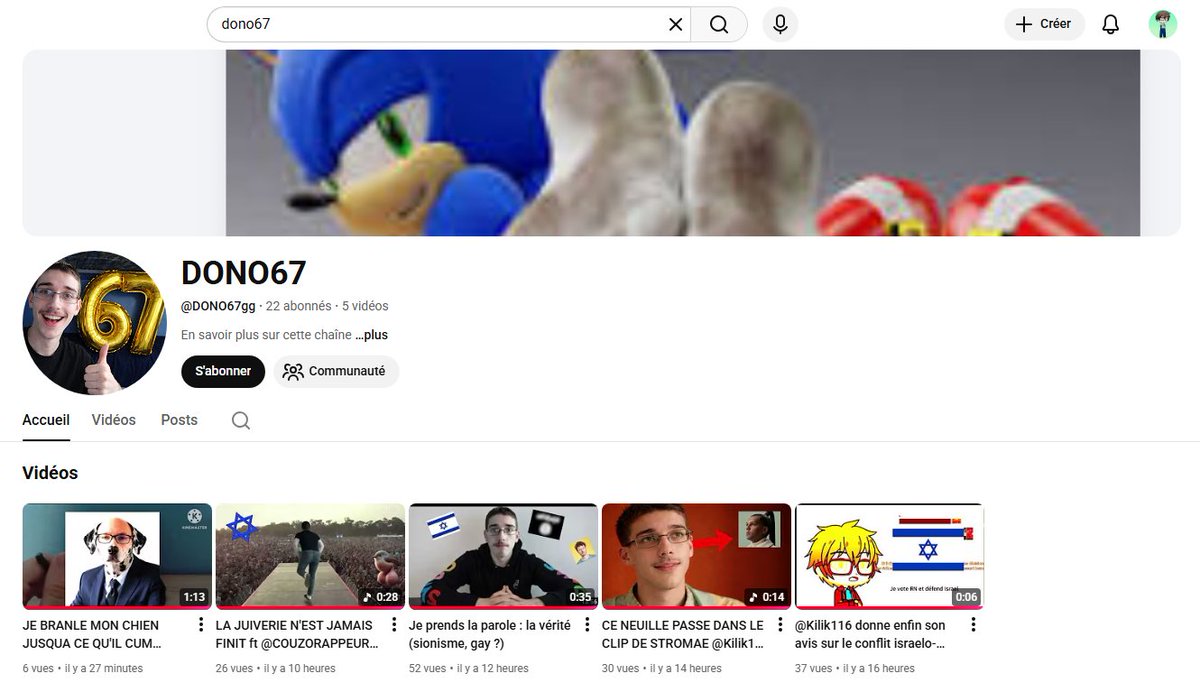Click the '26 vues' view count

coord(235,668)
